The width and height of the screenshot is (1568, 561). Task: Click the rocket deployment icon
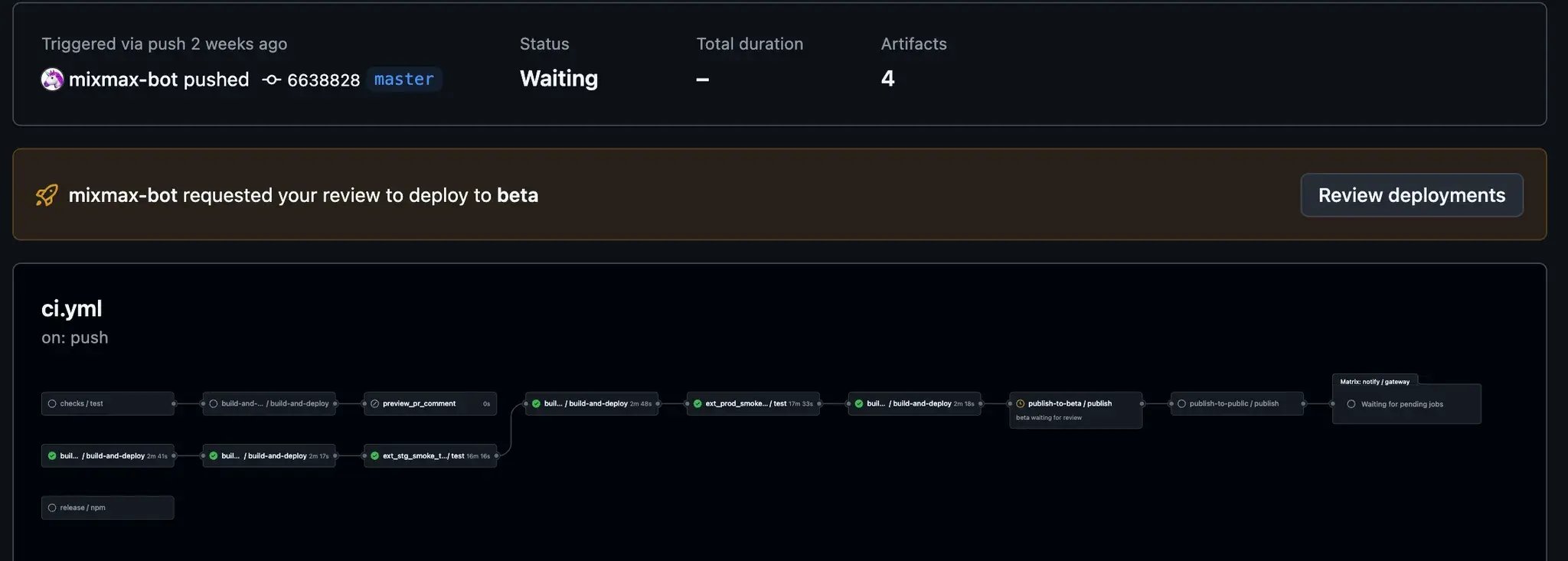point(47,195)
